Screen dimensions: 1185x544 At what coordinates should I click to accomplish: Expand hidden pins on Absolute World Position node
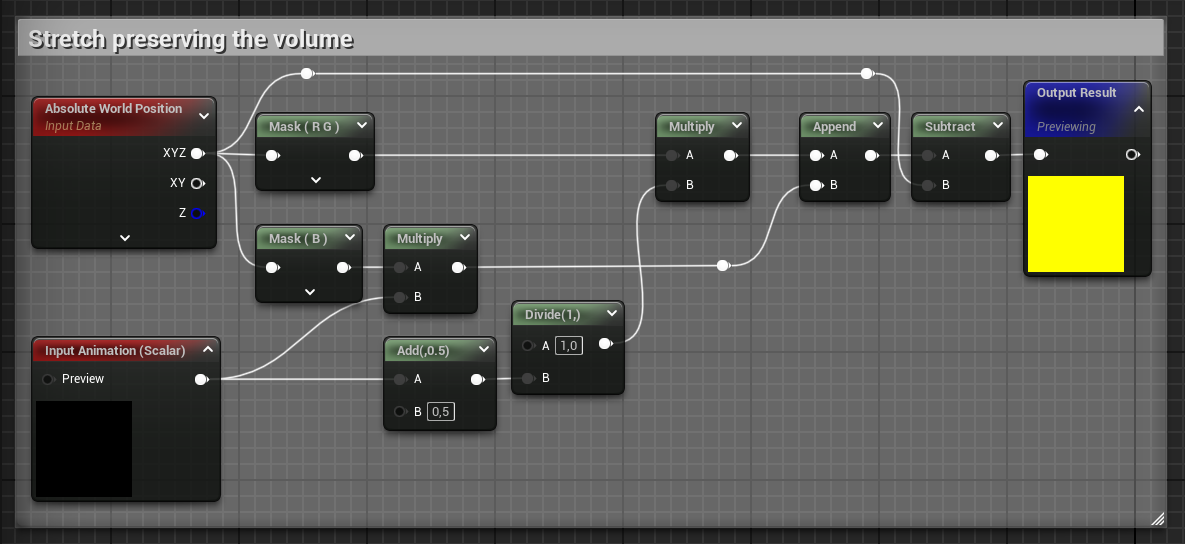pyautogui.click(x=125, y=238)
